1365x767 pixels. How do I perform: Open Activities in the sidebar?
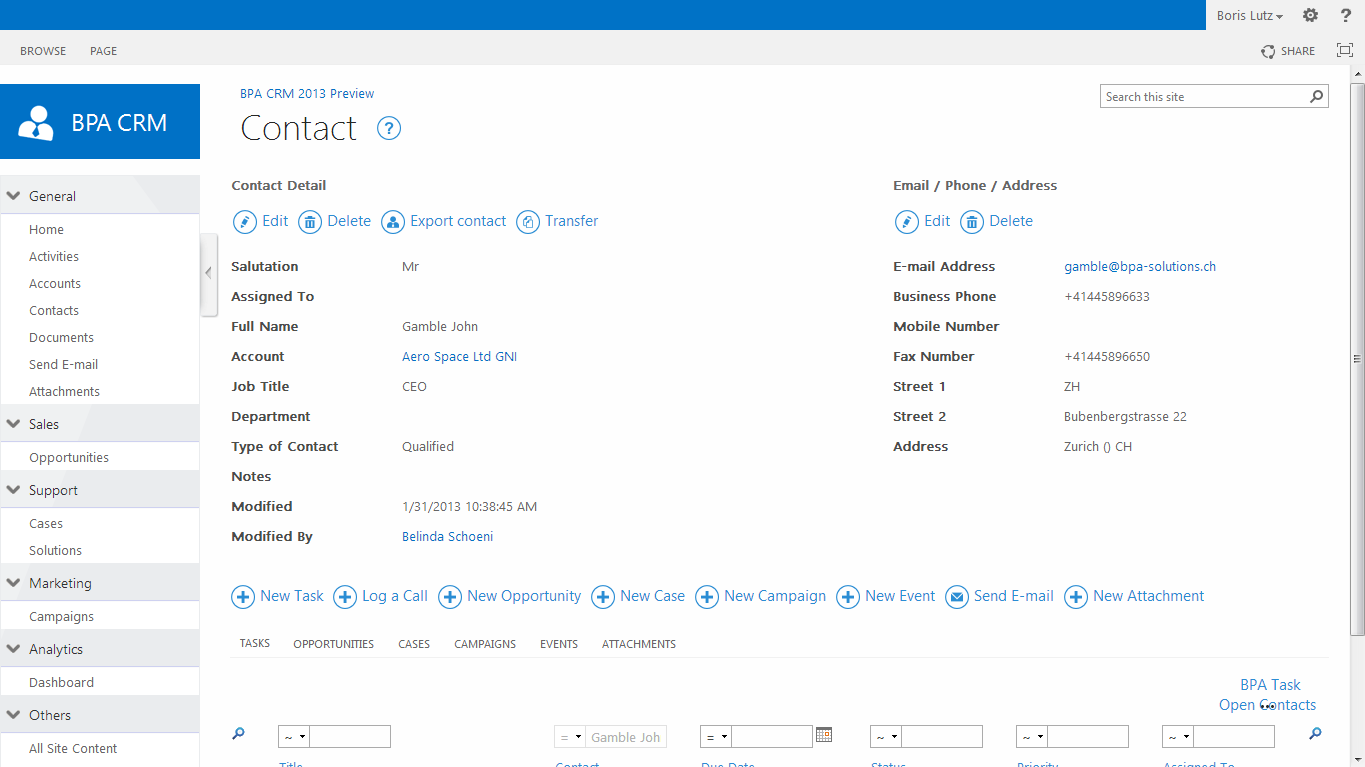pyautogui.click(x=54, y=257)
